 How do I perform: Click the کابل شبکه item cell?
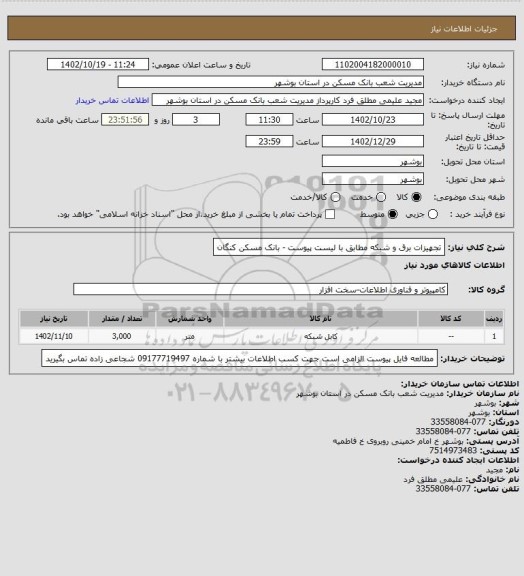coord(320,336)
